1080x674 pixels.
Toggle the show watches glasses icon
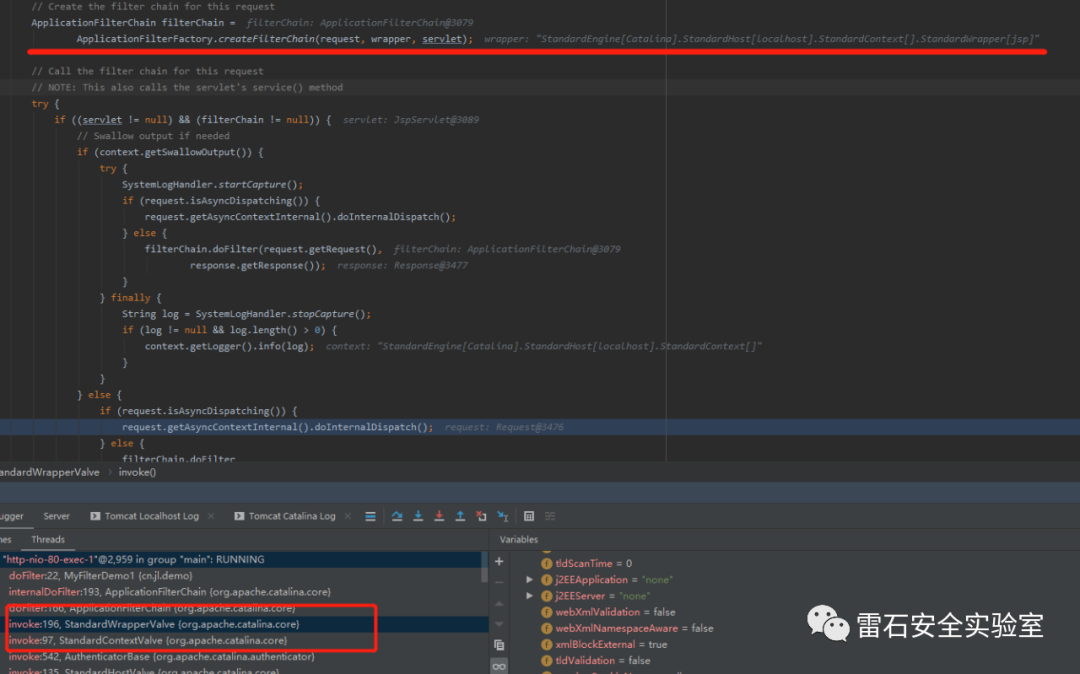[x=499, y=666]
